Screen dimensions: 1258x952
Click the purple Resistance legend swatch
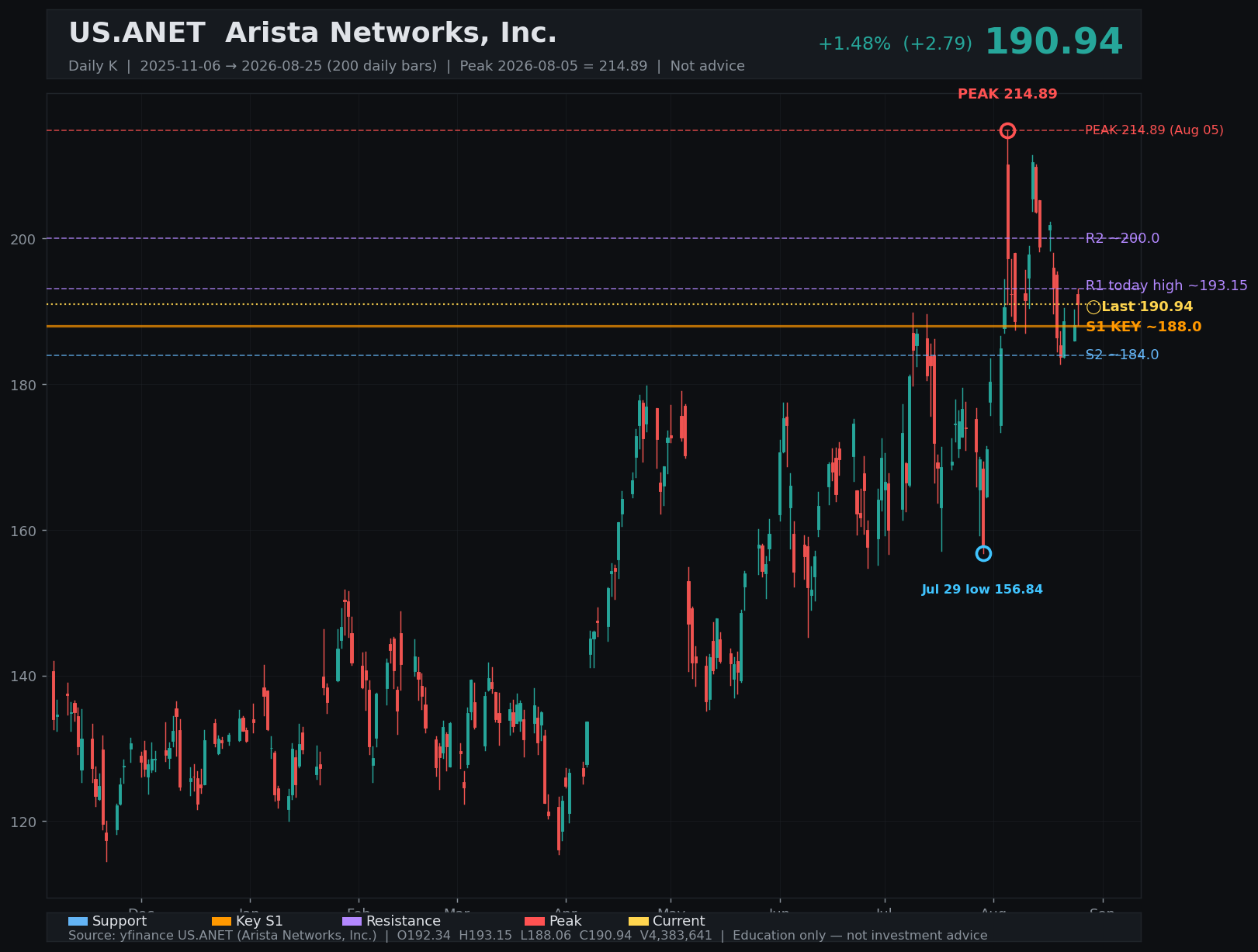(x=352, y=921)
